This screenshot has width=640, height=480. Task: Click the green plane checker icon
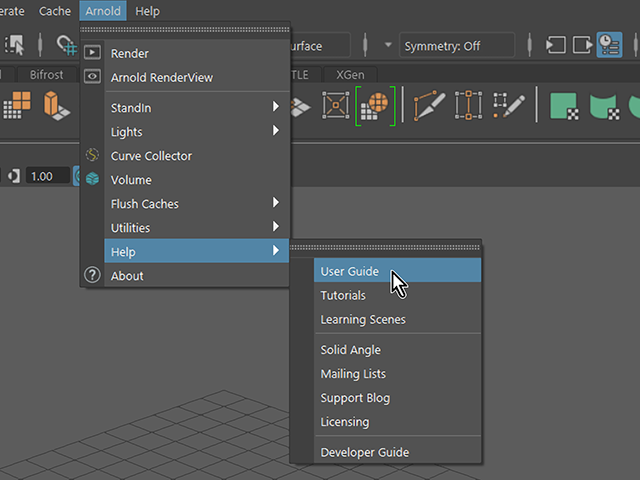(564, 106)
